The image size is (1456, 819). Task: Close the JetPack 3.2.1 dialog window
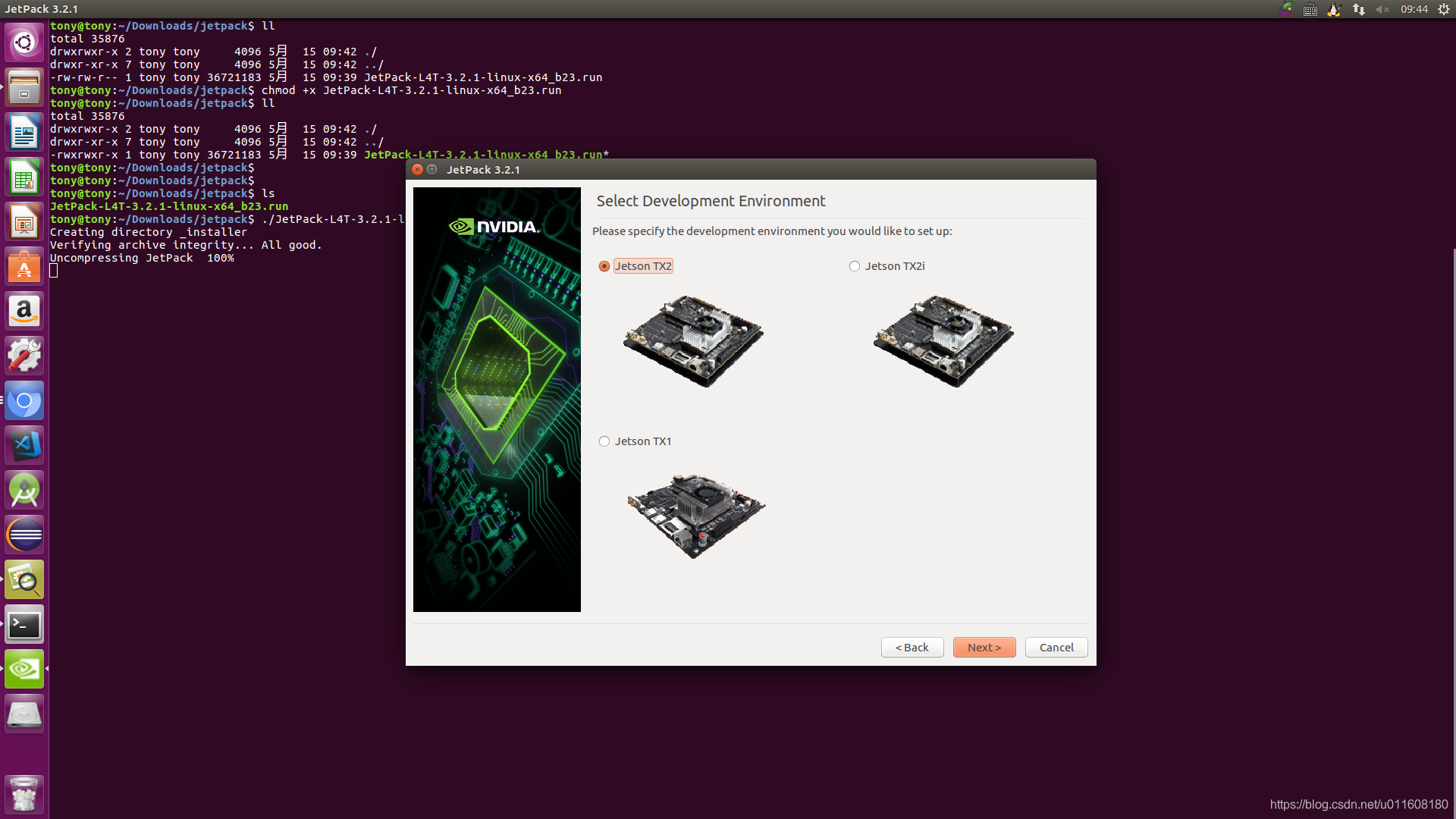click(417, 169)
